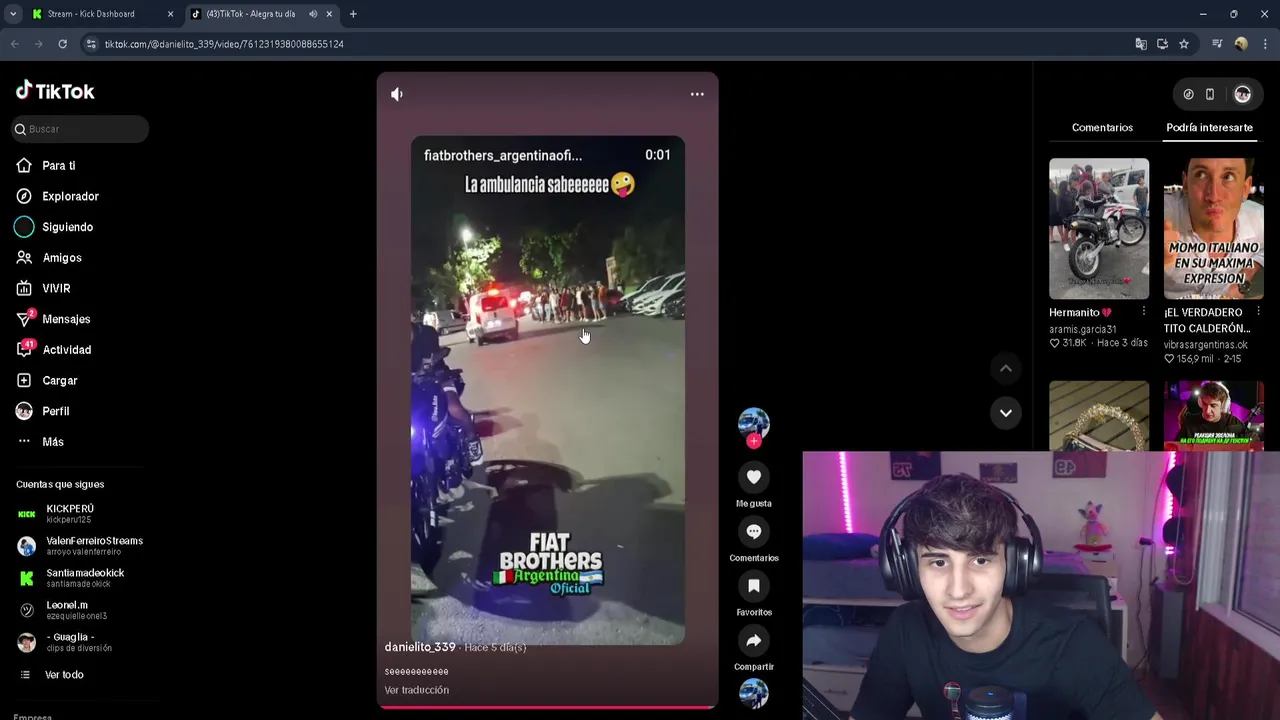The height and width of the screenshot is (720, 1280).
Task: Open ValenFerreiroStreams followed account
Action: click(80, 546)
